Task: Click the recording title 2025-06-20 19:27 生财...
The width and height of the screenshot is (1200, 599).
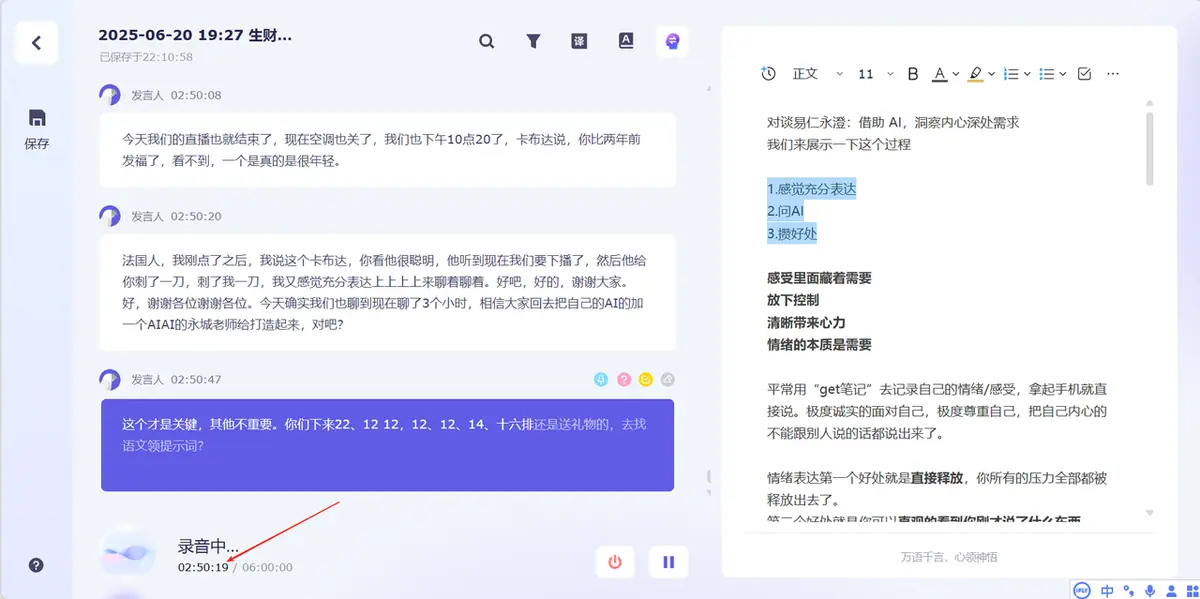Action: pyautogui.click(x=195, y=35)
